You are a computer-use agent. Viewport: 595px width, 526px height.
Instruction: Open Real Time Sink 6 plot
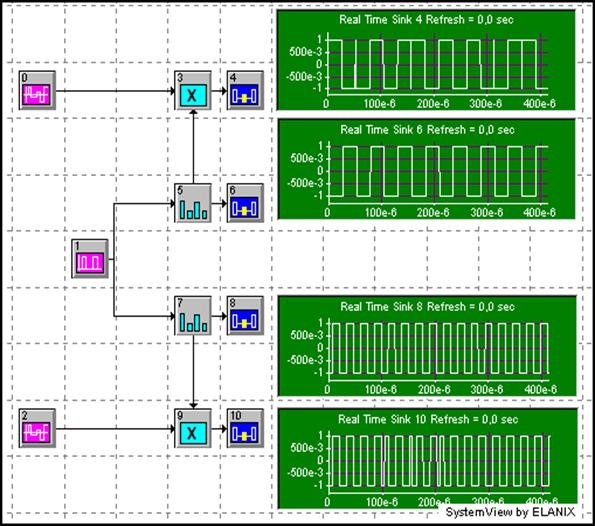click(x=426, y=169)
